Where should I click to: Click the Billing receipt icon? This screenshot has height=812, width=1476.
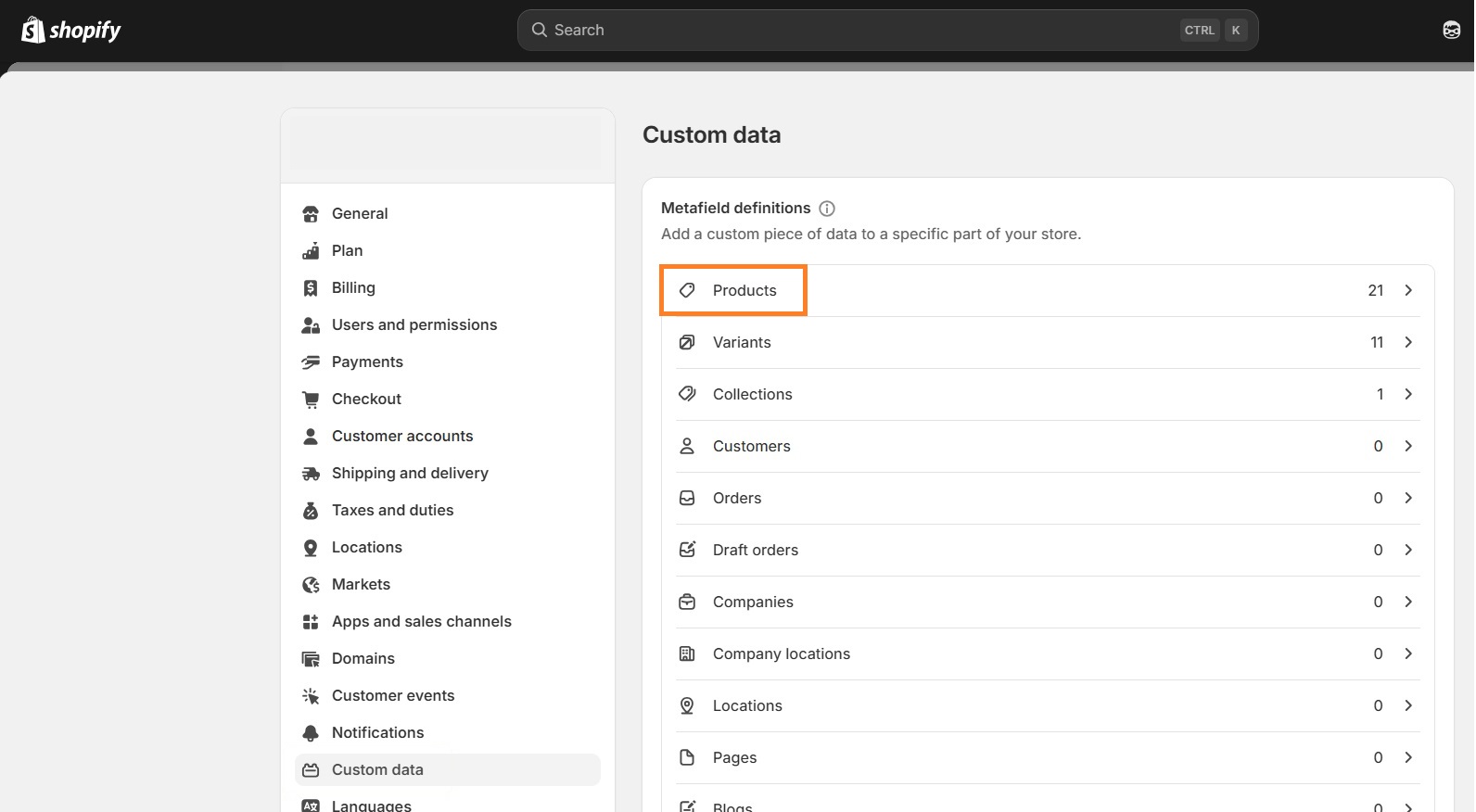pos(311,288)
